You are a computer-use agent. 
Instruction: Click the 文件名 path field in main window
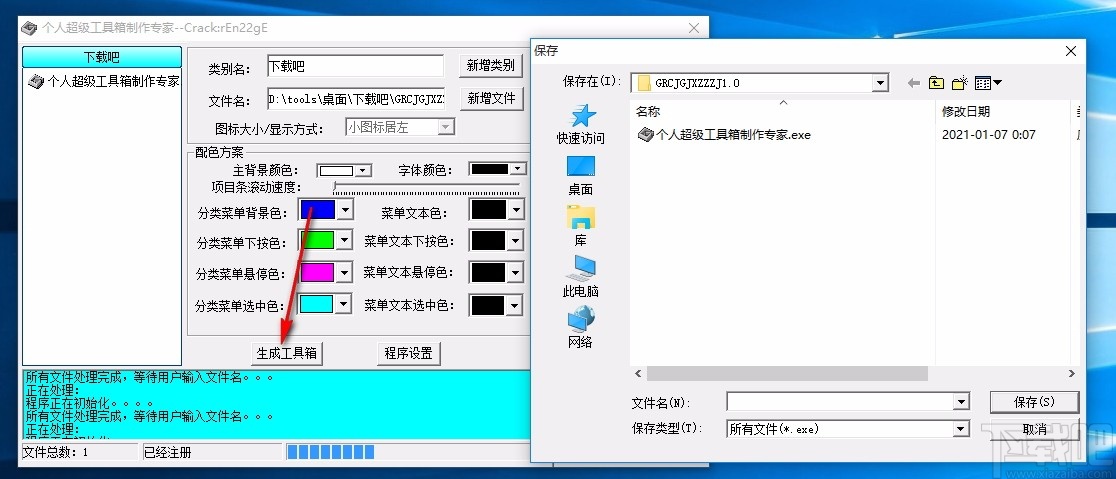pos(356,99)
